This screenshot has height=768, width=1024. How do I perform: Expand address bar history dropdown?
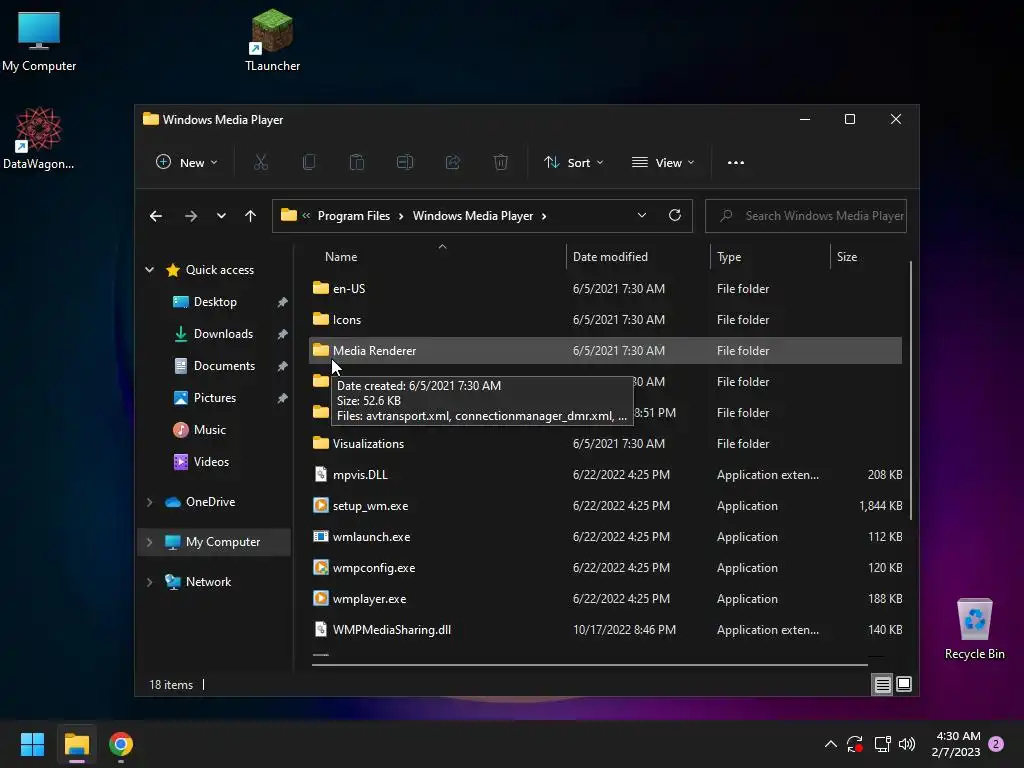point(641,216)
